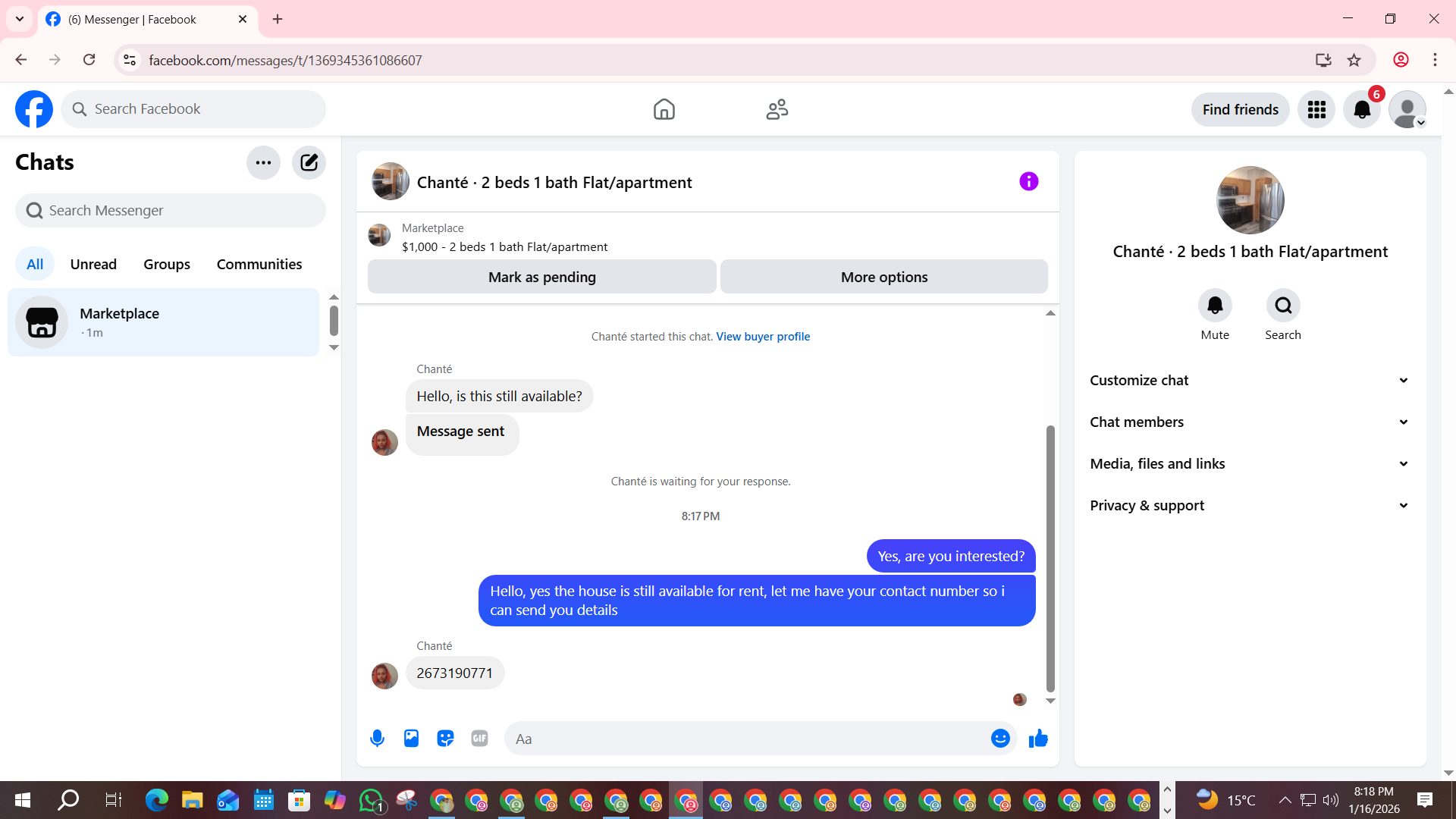
Task: Click the Search Messenger input field
Action: pyautogui.click(x=171, y=211)
